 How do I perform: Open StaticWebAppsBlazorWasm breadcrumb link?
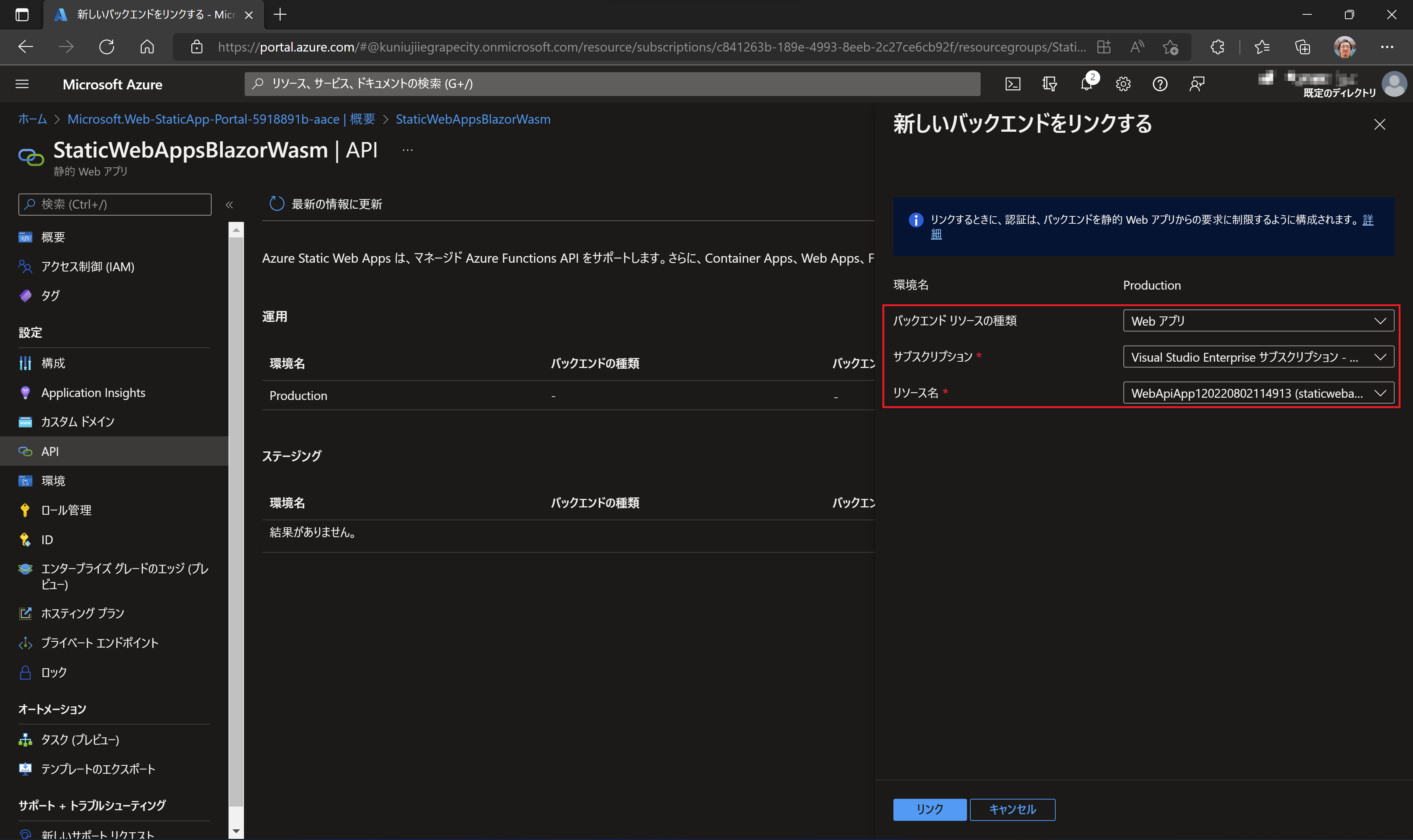coord(473,120)
